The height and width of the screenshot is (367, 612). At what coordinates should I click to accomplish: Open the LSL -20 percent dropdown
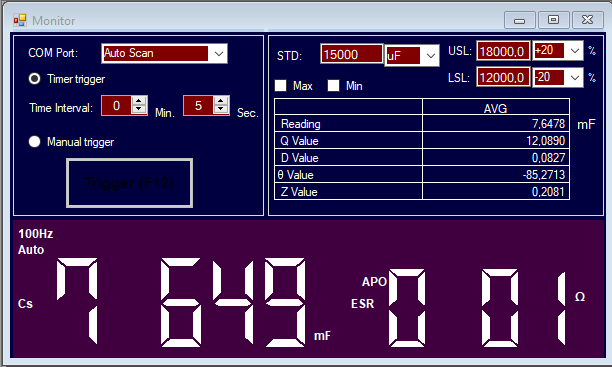(575, 78)
